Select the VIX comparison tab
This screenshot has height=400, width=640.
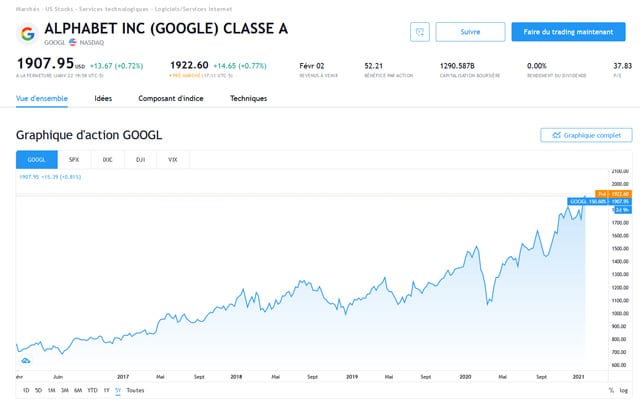173,159
